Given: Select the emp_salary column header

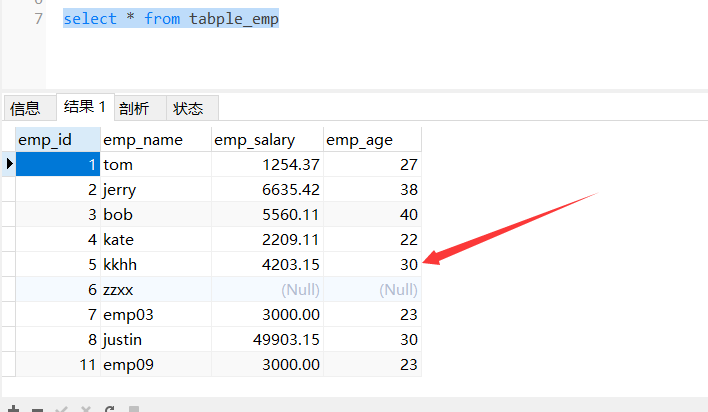Looking at the screenshot, I should [266, 139].
